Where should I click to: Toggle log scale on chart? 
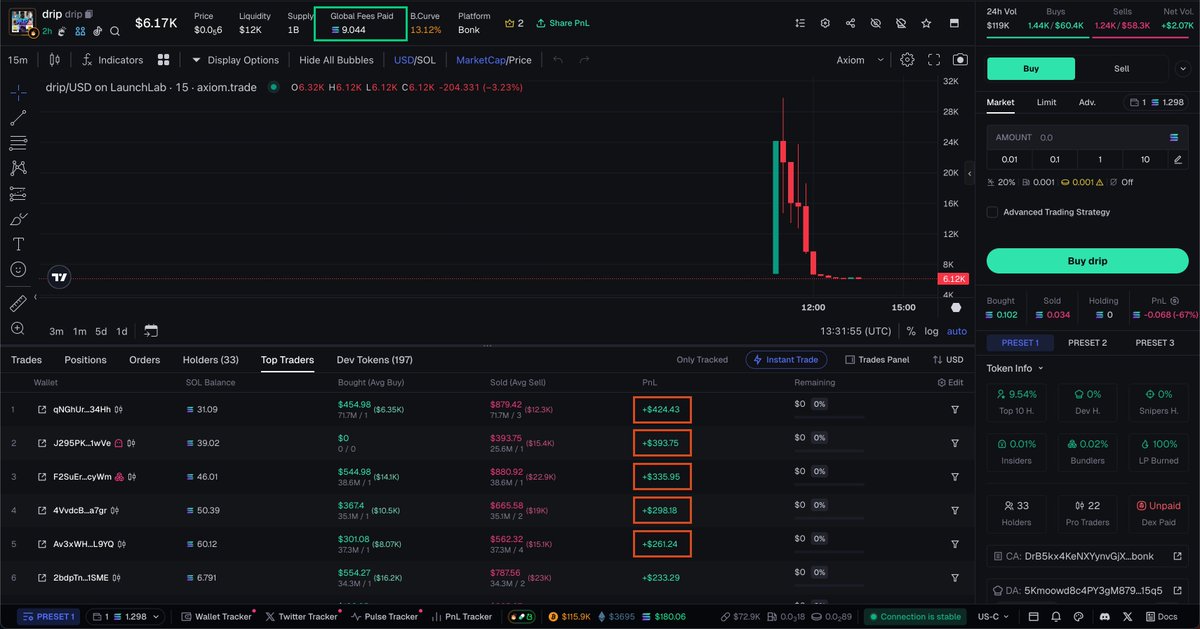932,331
